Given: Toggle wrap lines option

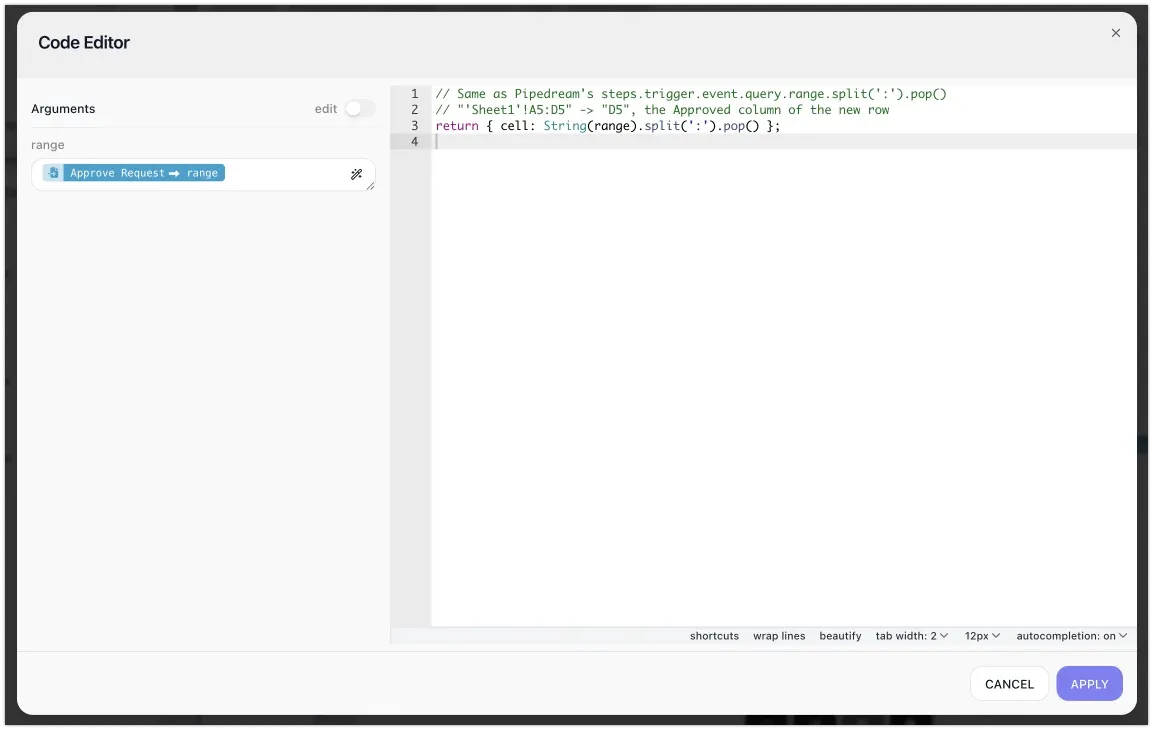Looking at the screenshot, I should [779, 636].
